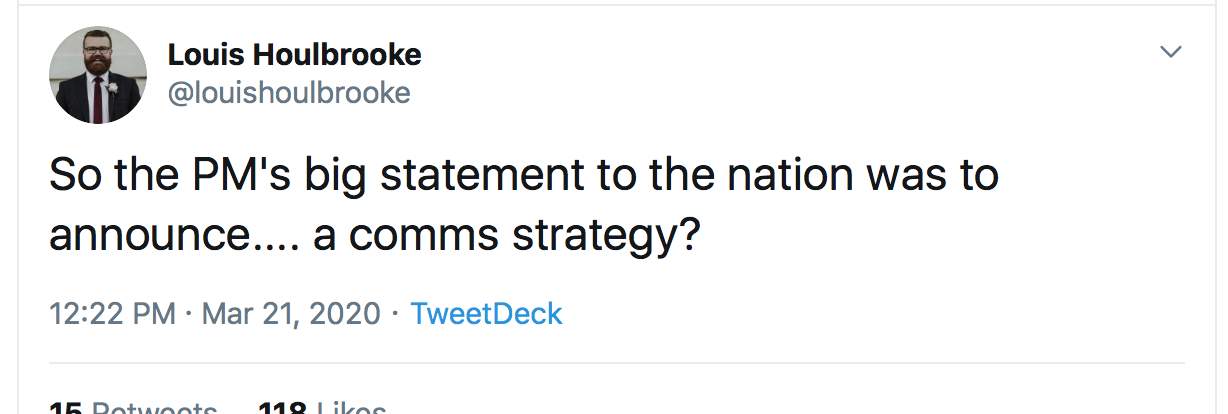1228x414 pixels.
Task: Click the word "PM's" in the tweet
Action: coord(234,175)
